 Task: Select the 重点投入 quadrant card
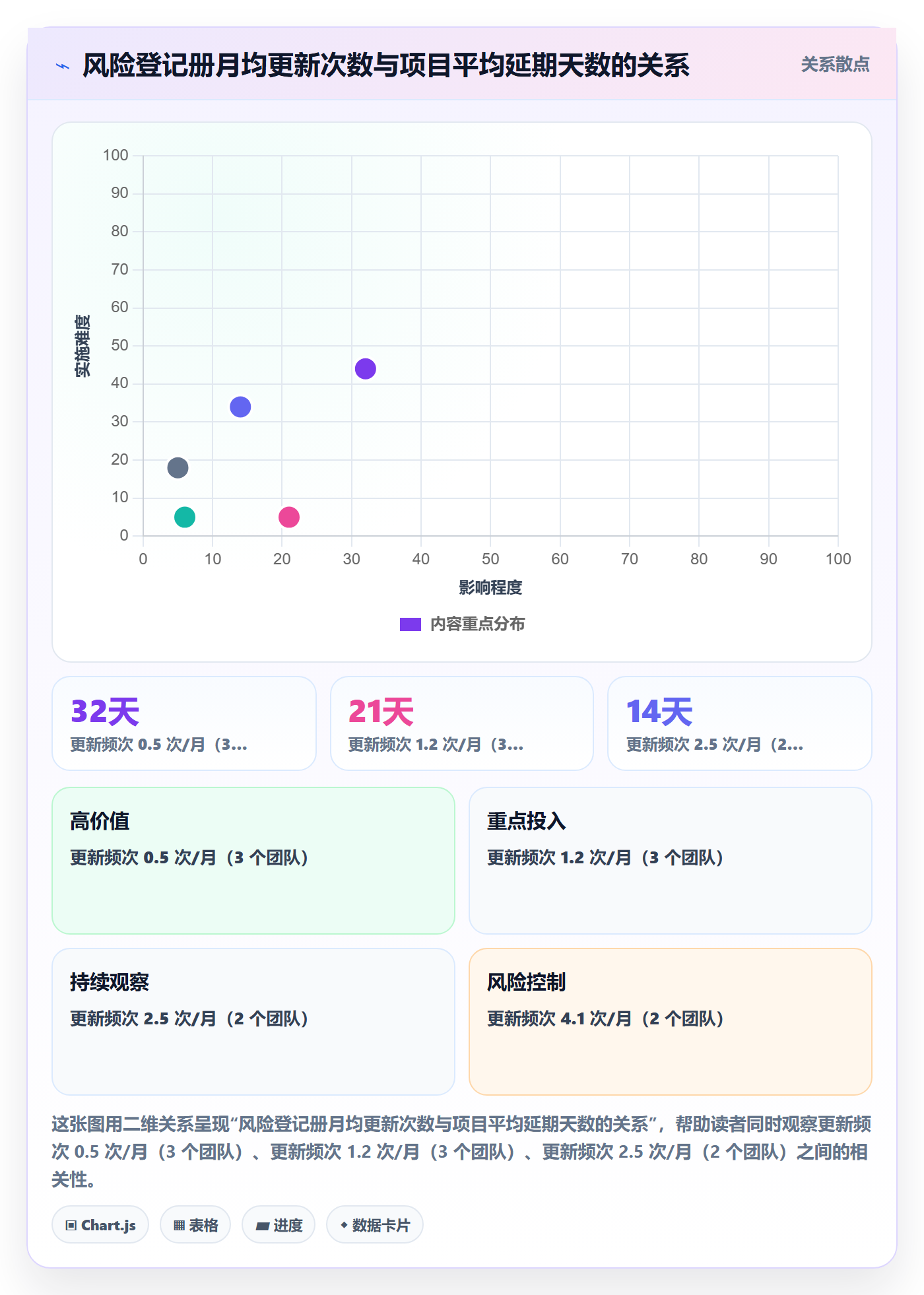tap(671, 861)
